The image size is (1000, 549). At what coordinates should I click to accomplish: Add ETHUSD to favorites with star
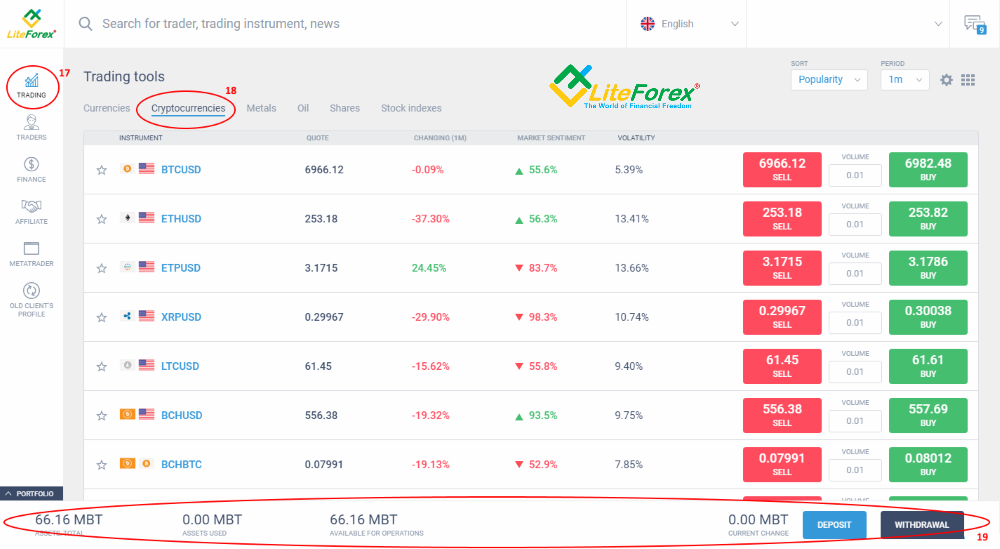tap(101, 219)
